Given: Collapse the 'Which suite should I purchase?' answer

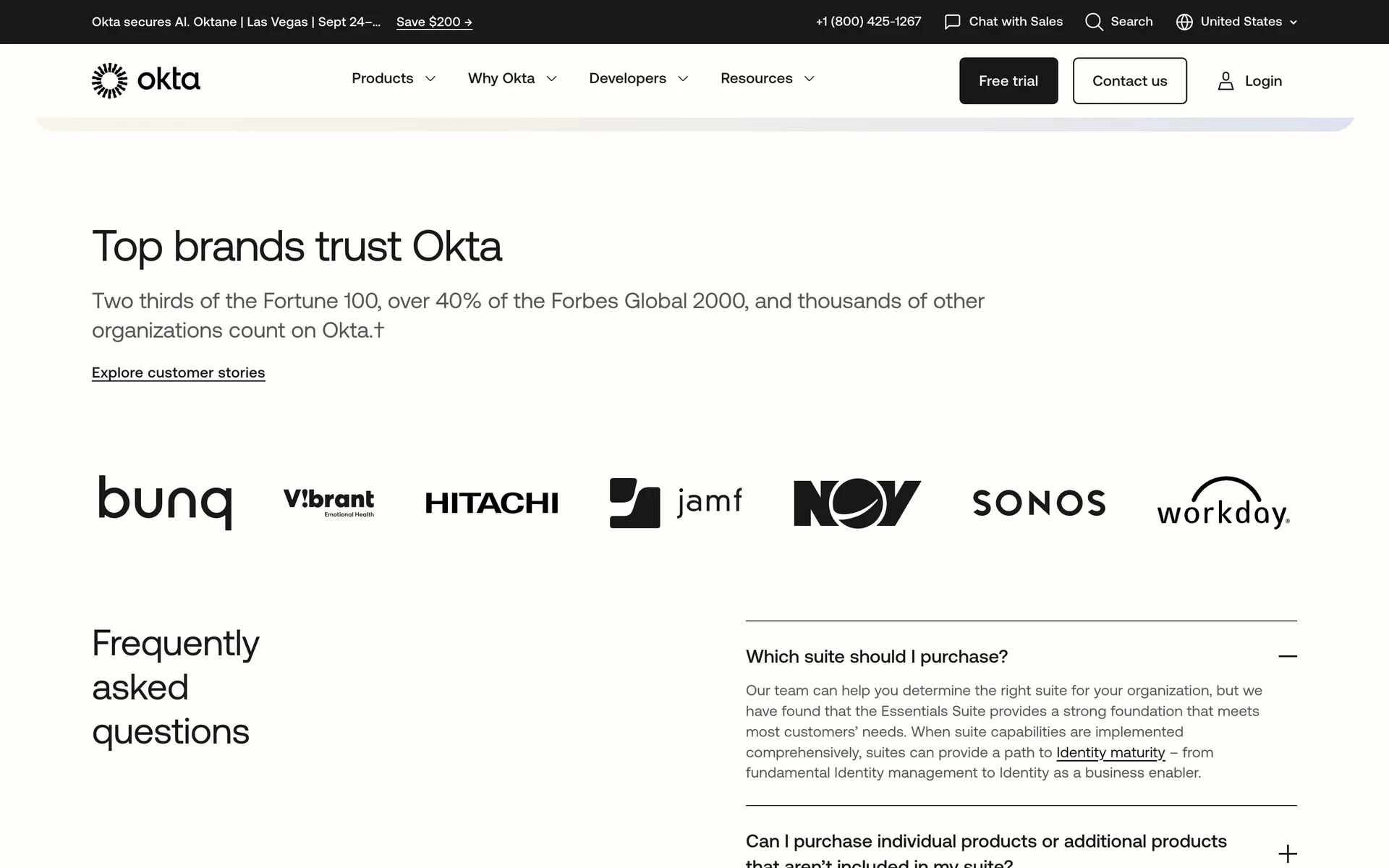Looking at the screenshot, I should point(1287,656).
